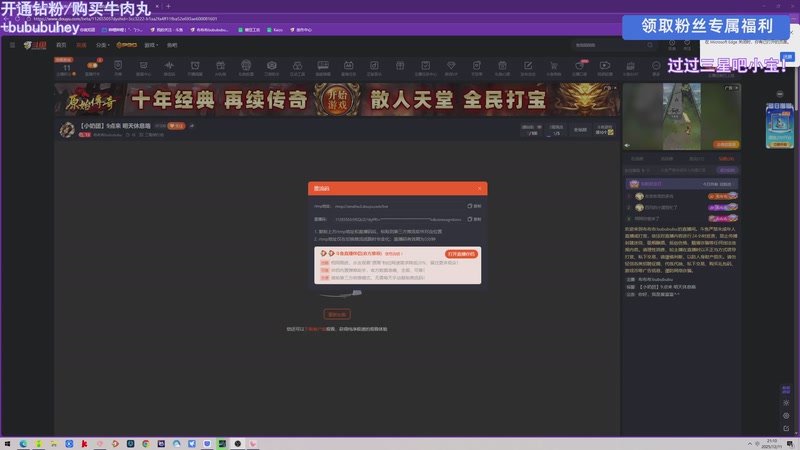This screenshot has width=800, height=450.
Task: Select the orange 直播 navigation tab
Action: tap(81, 45)
